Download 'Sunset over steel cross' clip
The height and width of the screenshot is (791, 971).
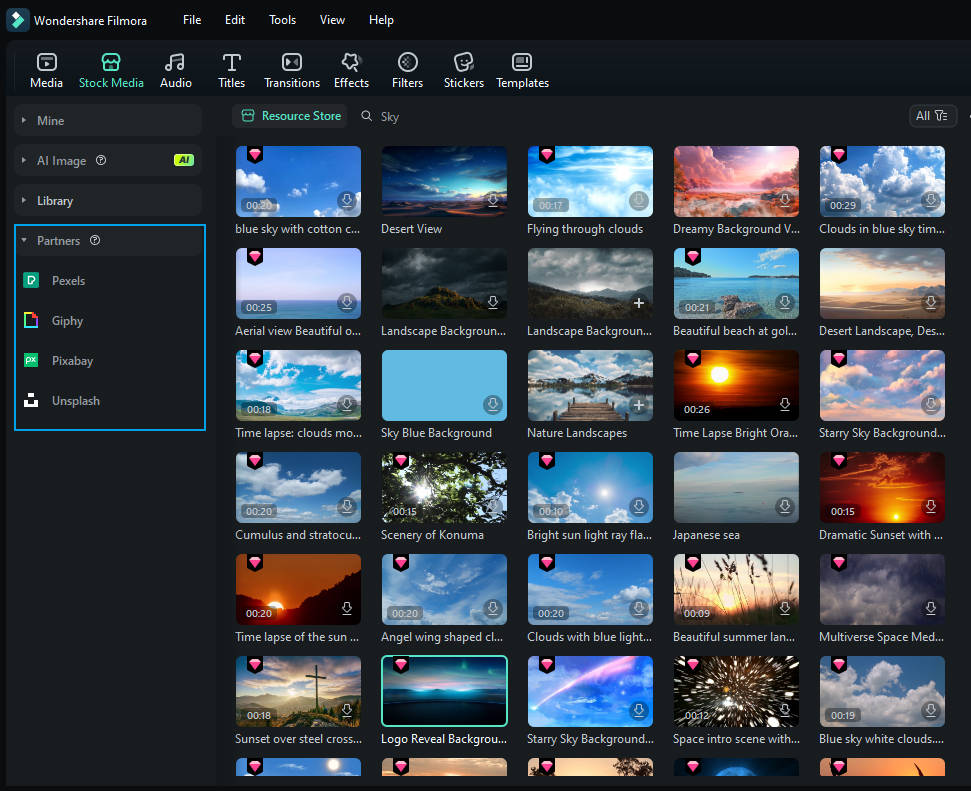pos(347,710)
